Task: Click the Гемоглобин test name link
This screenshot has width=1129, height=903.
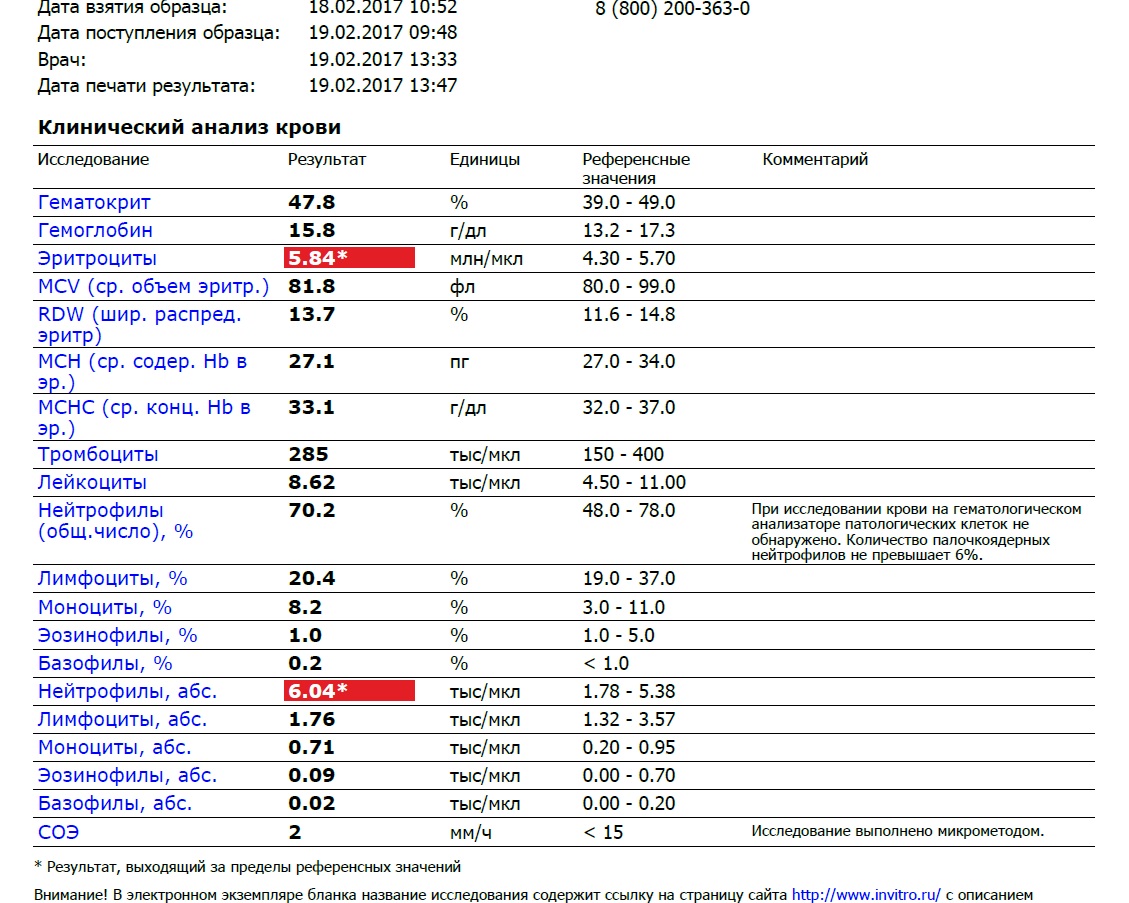Action: [x=95, y=230]
